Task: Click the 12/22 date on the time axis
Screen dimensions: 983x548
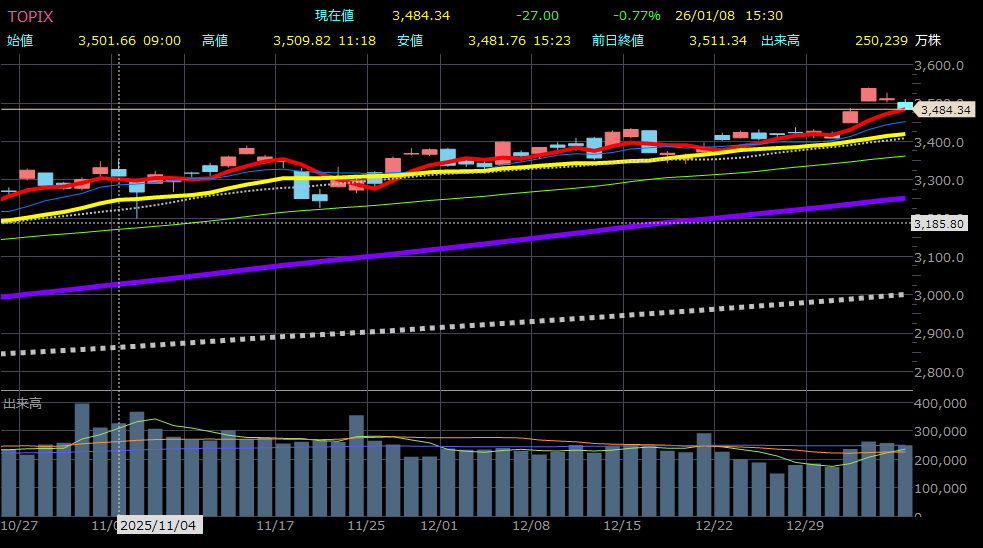Action: 714,525
